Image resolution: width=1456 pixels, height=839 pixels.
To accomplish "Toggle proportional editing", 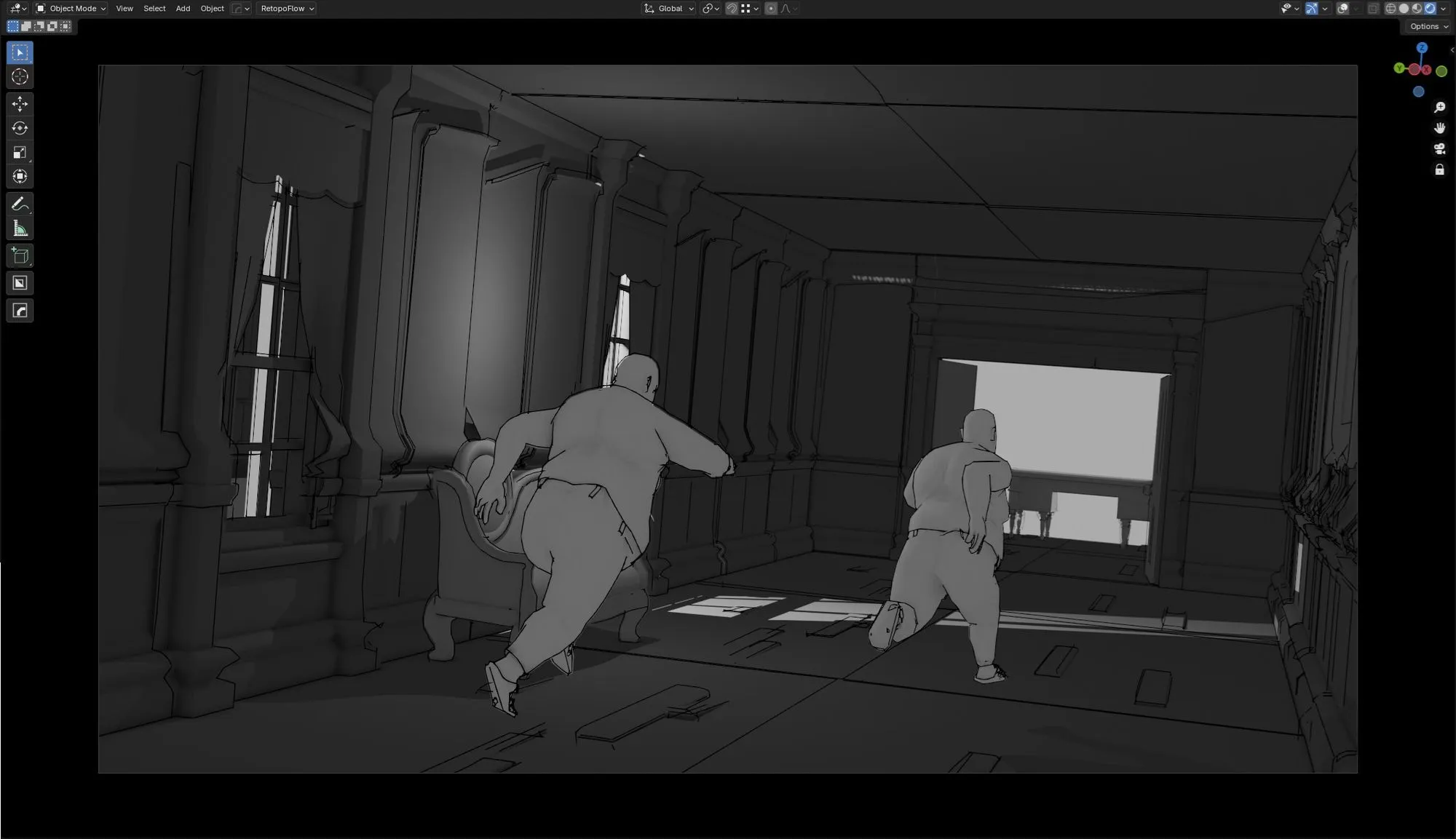I will pyautogui.click(x=771, y=9).
